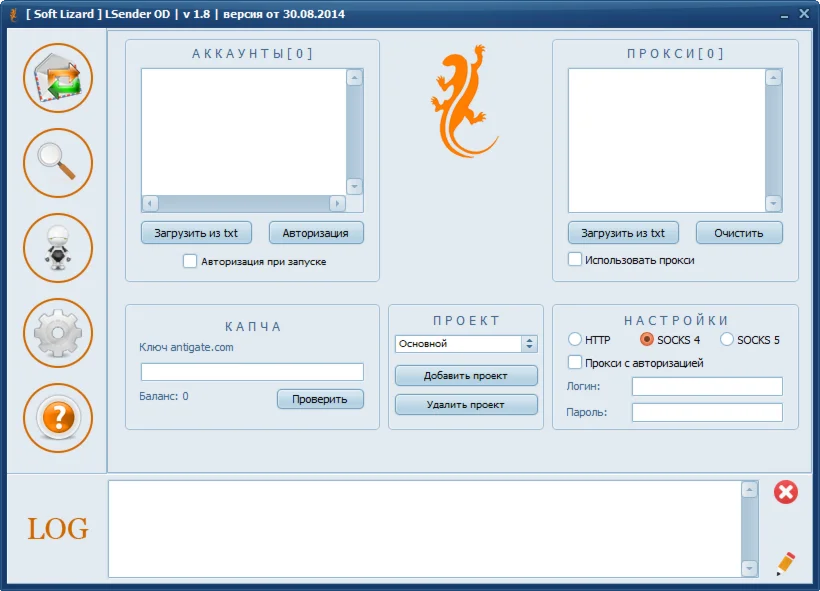
Task: Click the 'LOG' label
Action: (x=58, y=529)
